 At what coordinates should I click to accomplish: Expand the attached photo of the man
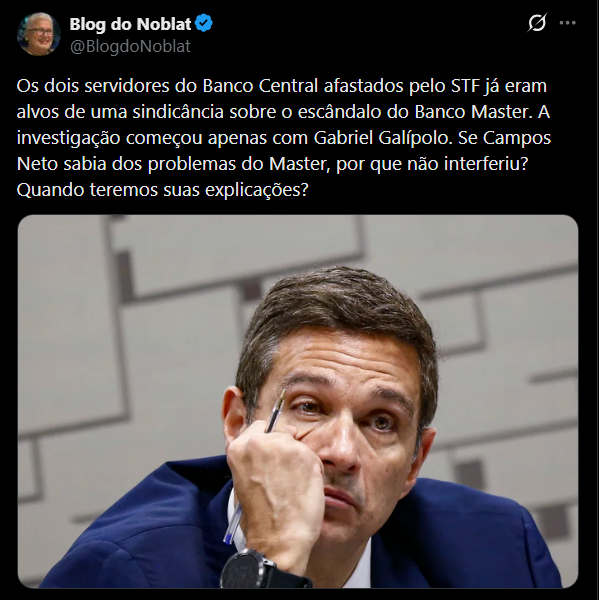click(x=298, y=401)
